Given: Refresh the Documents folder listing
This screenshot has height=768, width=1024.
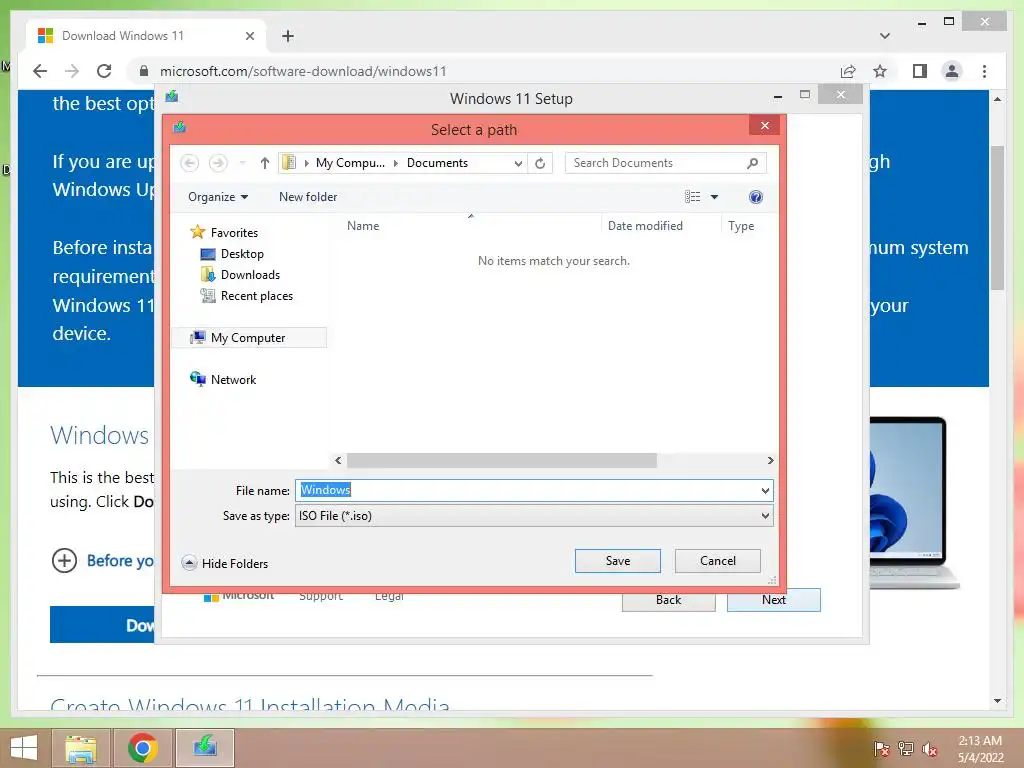Looking at the screenshot, I should pyautogui.click(x=540, y=163).
